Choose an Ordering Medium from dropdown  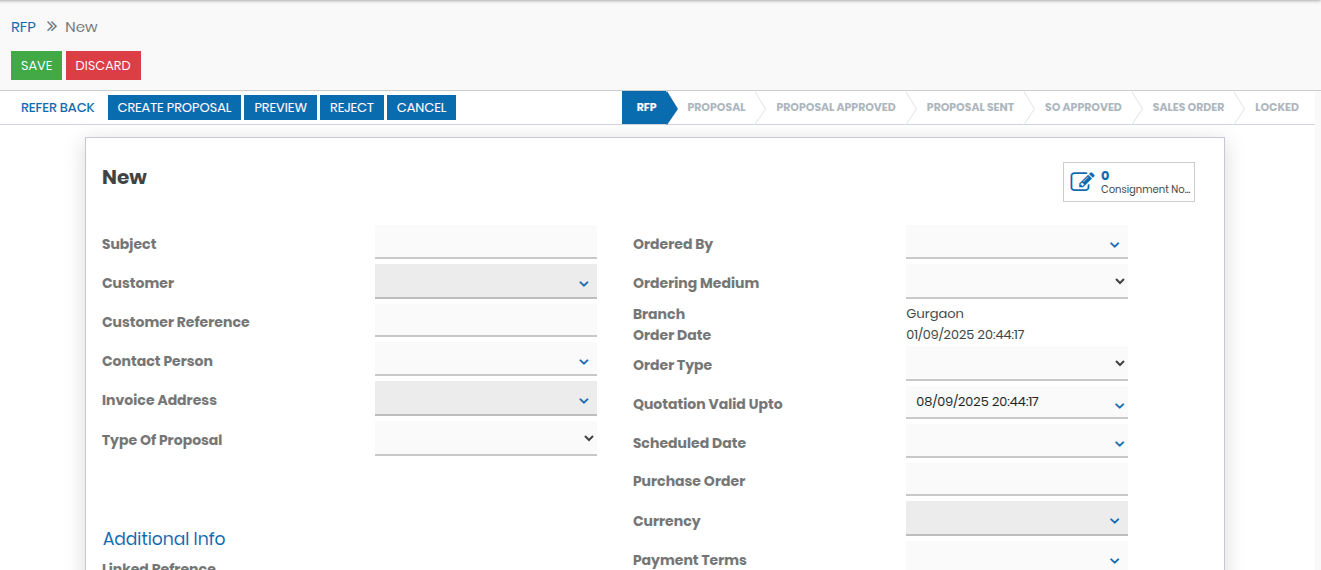(x=1016, y=283)
